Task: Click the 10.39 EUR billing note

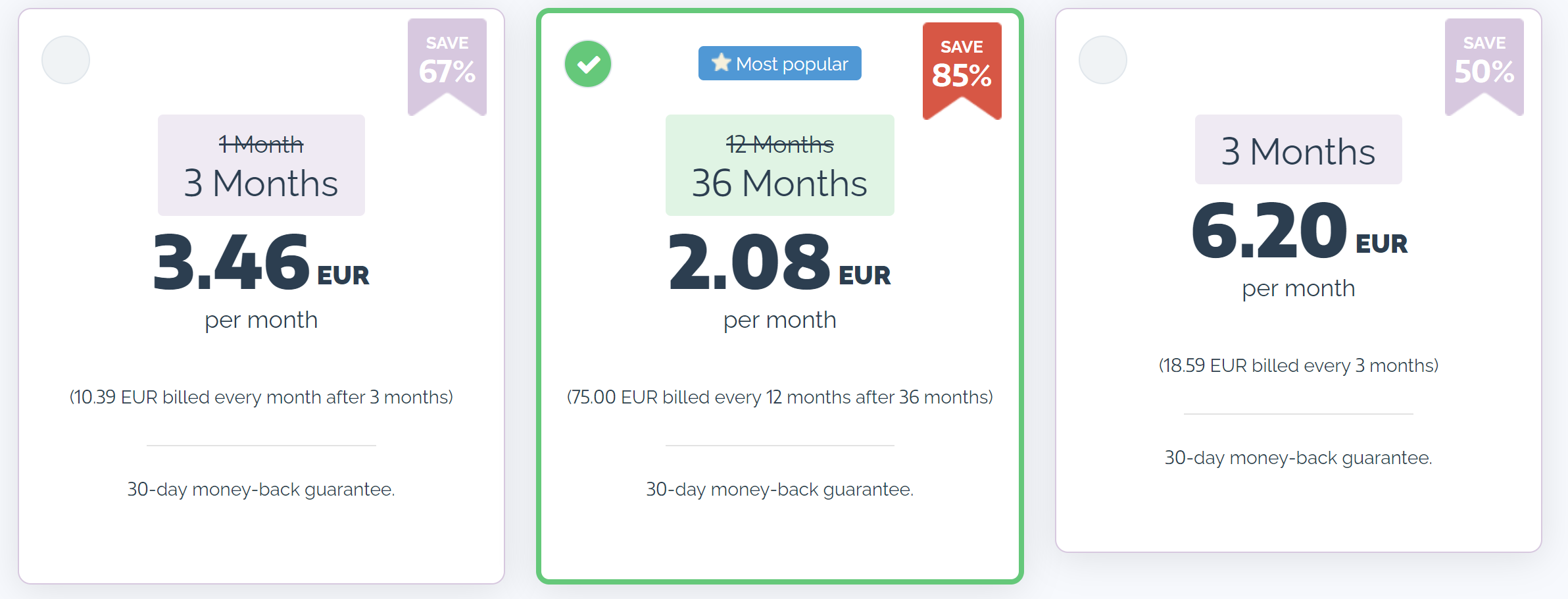Action: [261, 397]
